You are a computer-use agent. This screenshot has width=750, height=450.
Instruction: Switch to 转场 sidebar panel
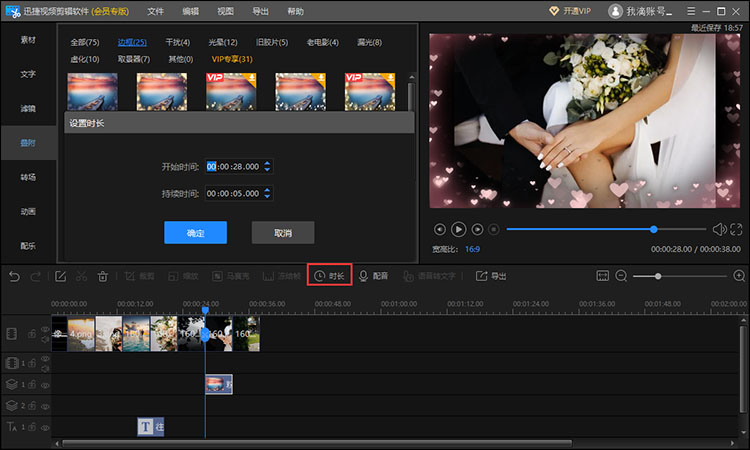(x=28, y=177)
